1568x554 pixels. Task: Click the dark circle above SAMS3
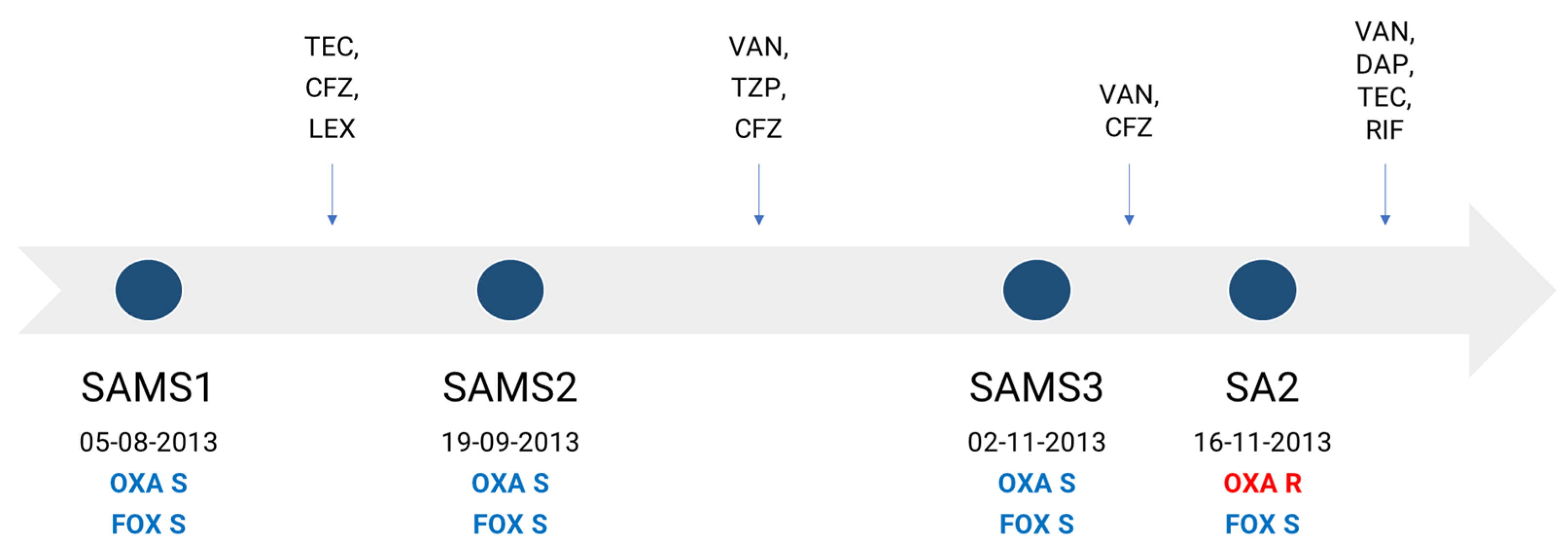click(x=1036, y=290)
